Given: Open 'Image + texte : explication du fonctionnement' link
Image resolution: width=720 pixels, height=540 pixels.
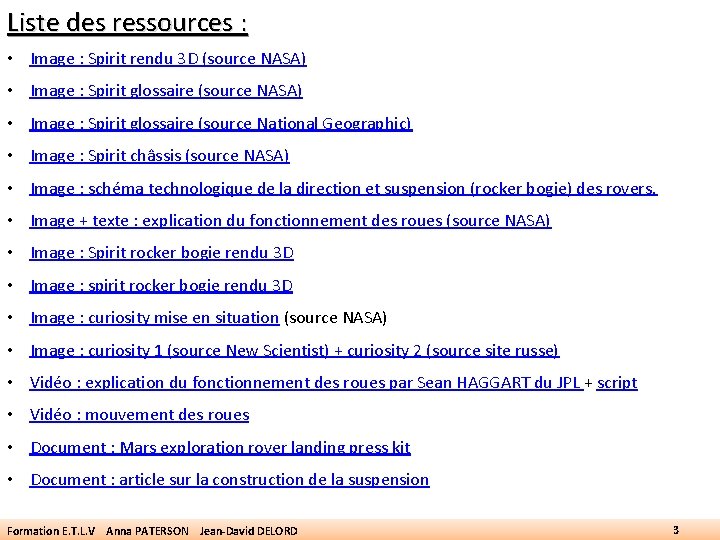Looking at the screenshot, I should point(290,220).
